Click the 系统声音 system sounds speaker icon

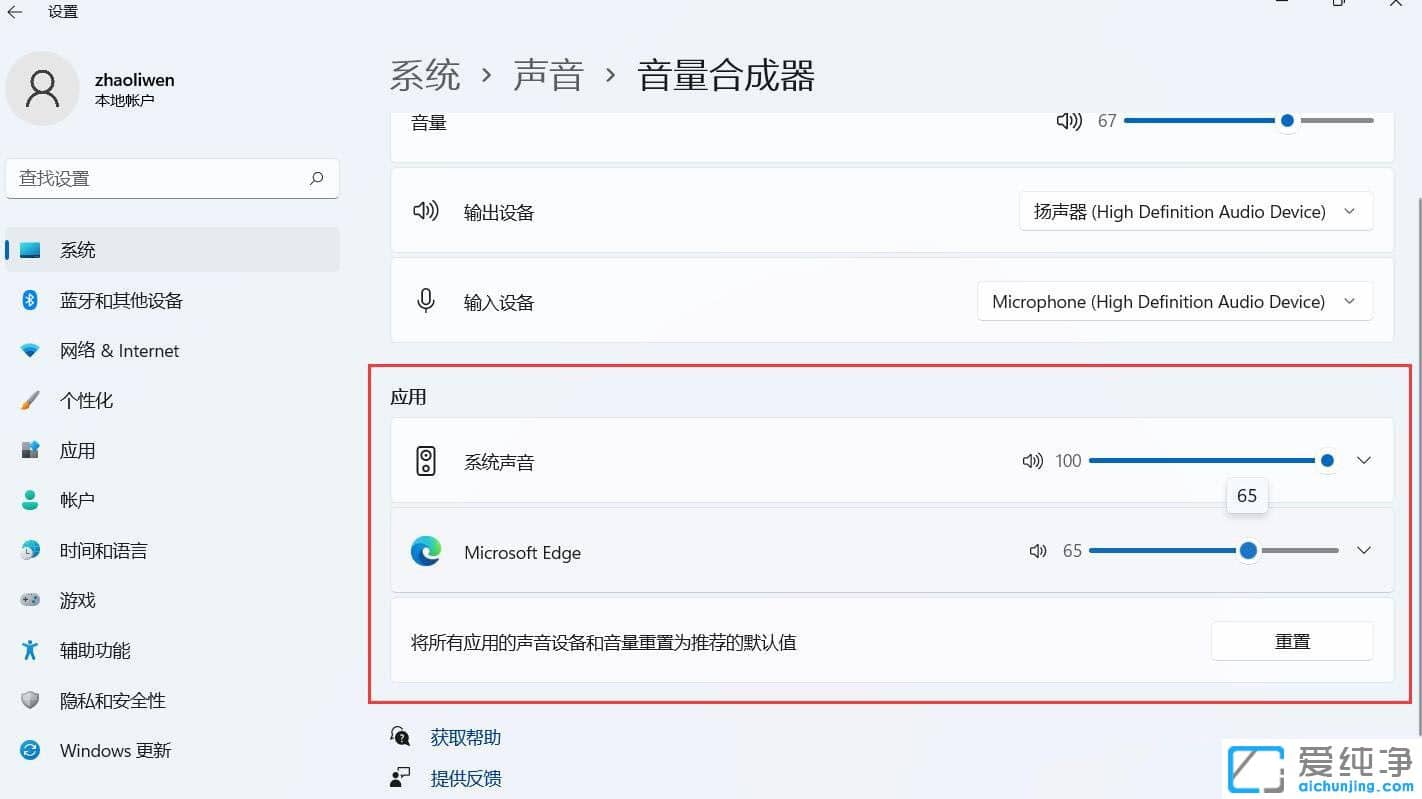(x=426, y=461)
